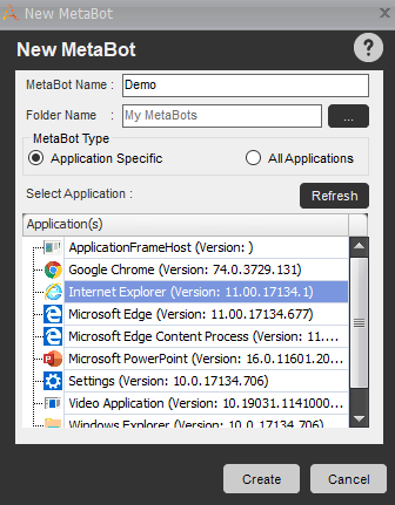Click the ApplicationFrameHost app icon
This screenshot has height=505, width=395.
tap(53, 247)
